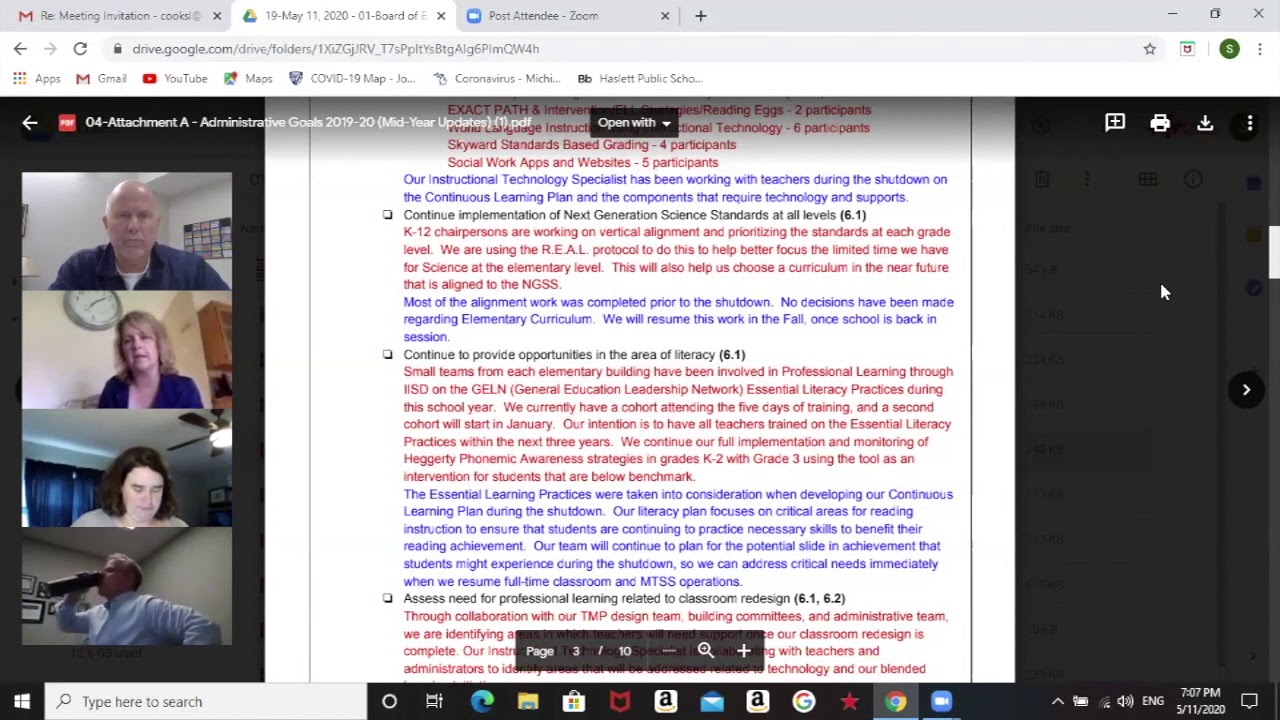Download the PDF file
Screen dimensions: 1280x720
tap(1205, 123)
